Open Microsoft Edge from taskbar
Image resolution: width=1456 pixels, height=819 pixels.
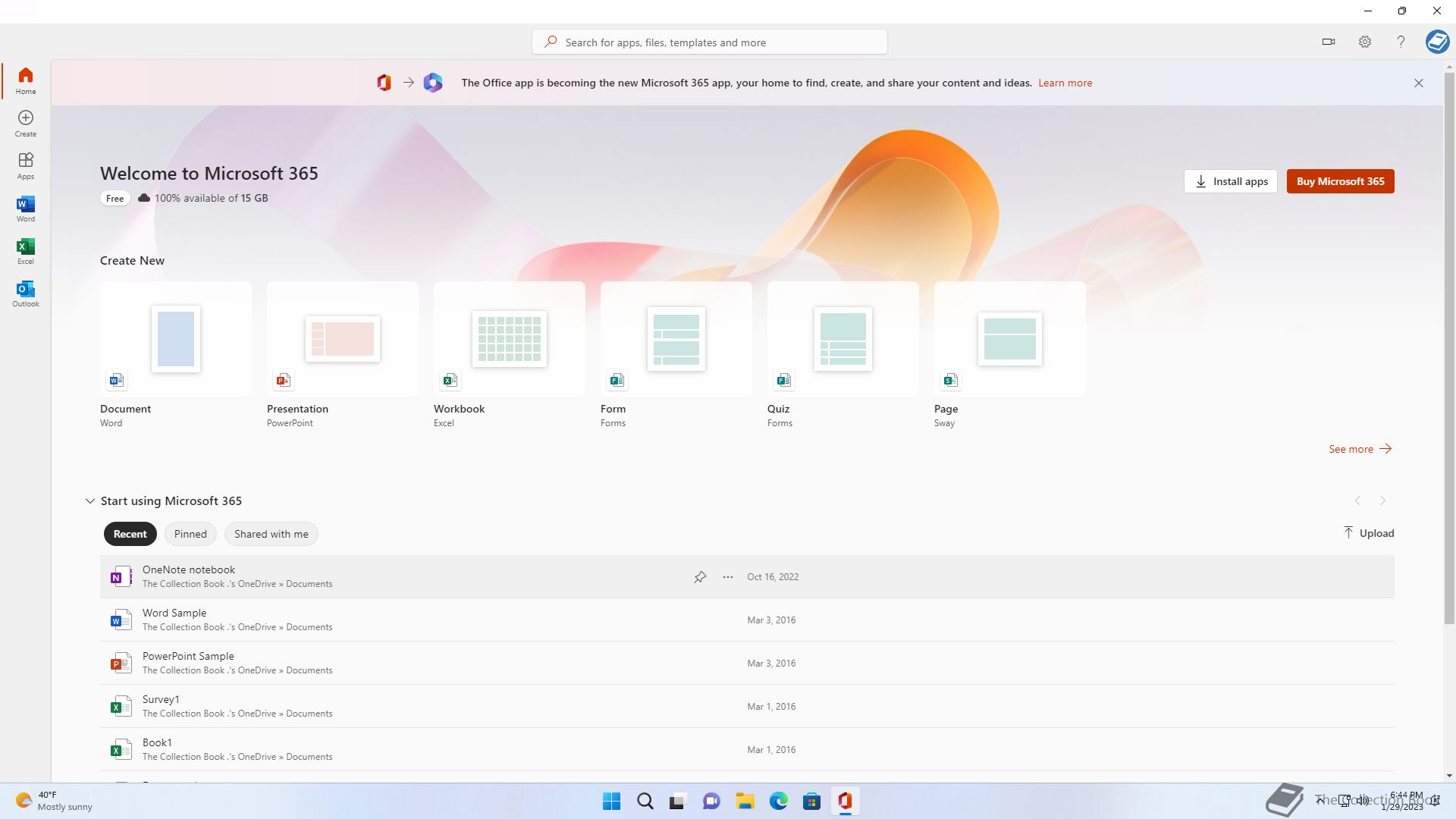[778, 801]
